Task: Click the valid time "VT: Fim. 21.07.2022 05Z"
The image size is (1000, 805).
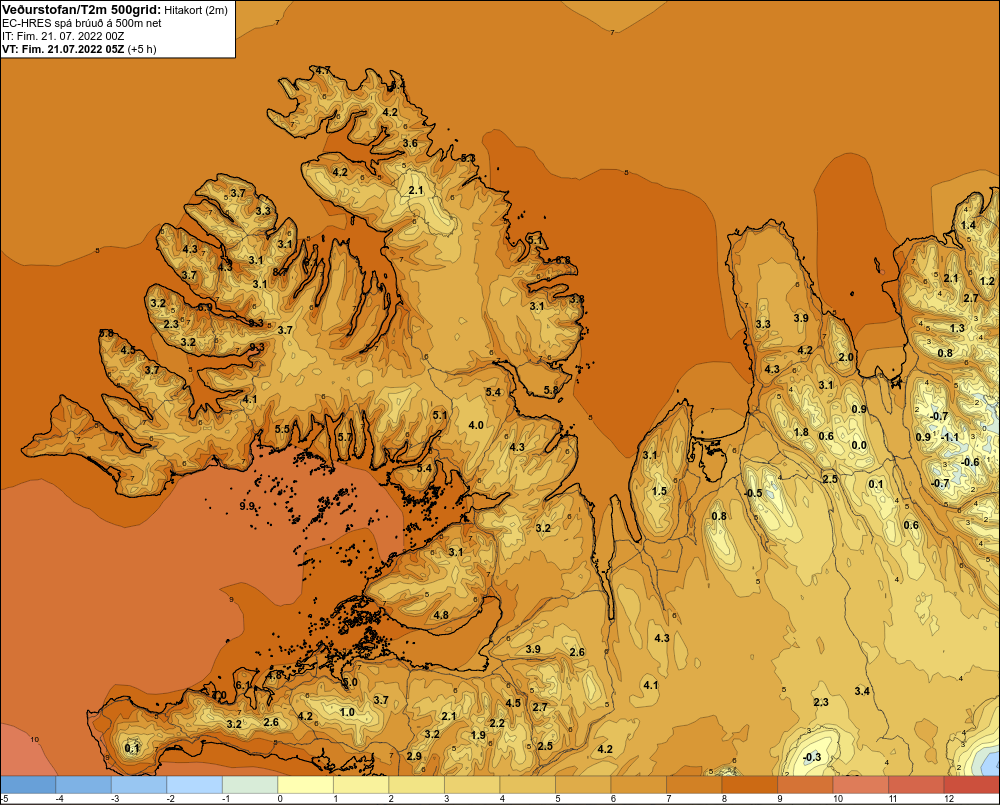Action: [x=63, y=49]
